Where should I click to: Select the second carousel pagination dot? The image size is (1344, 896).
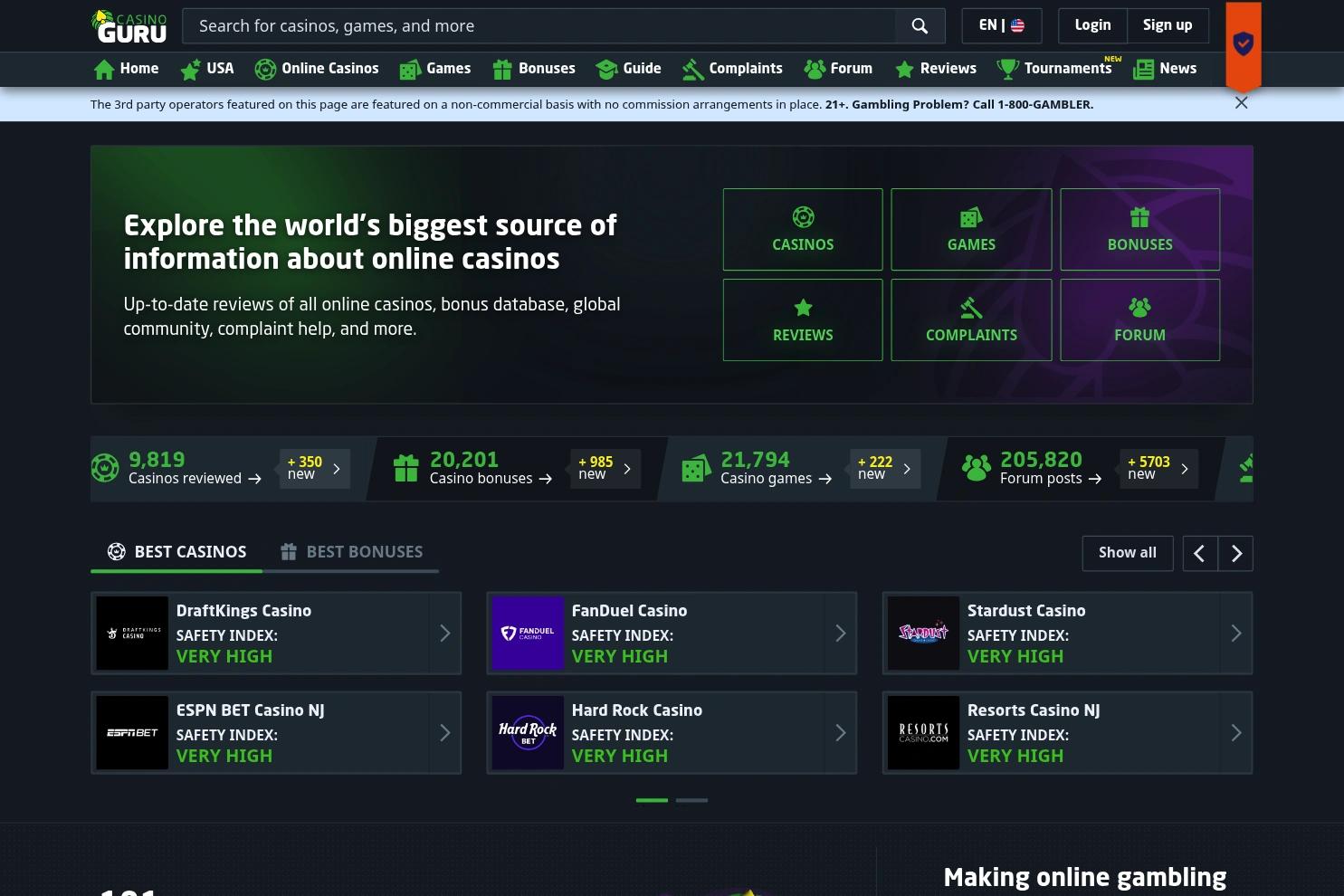(691, 800)
